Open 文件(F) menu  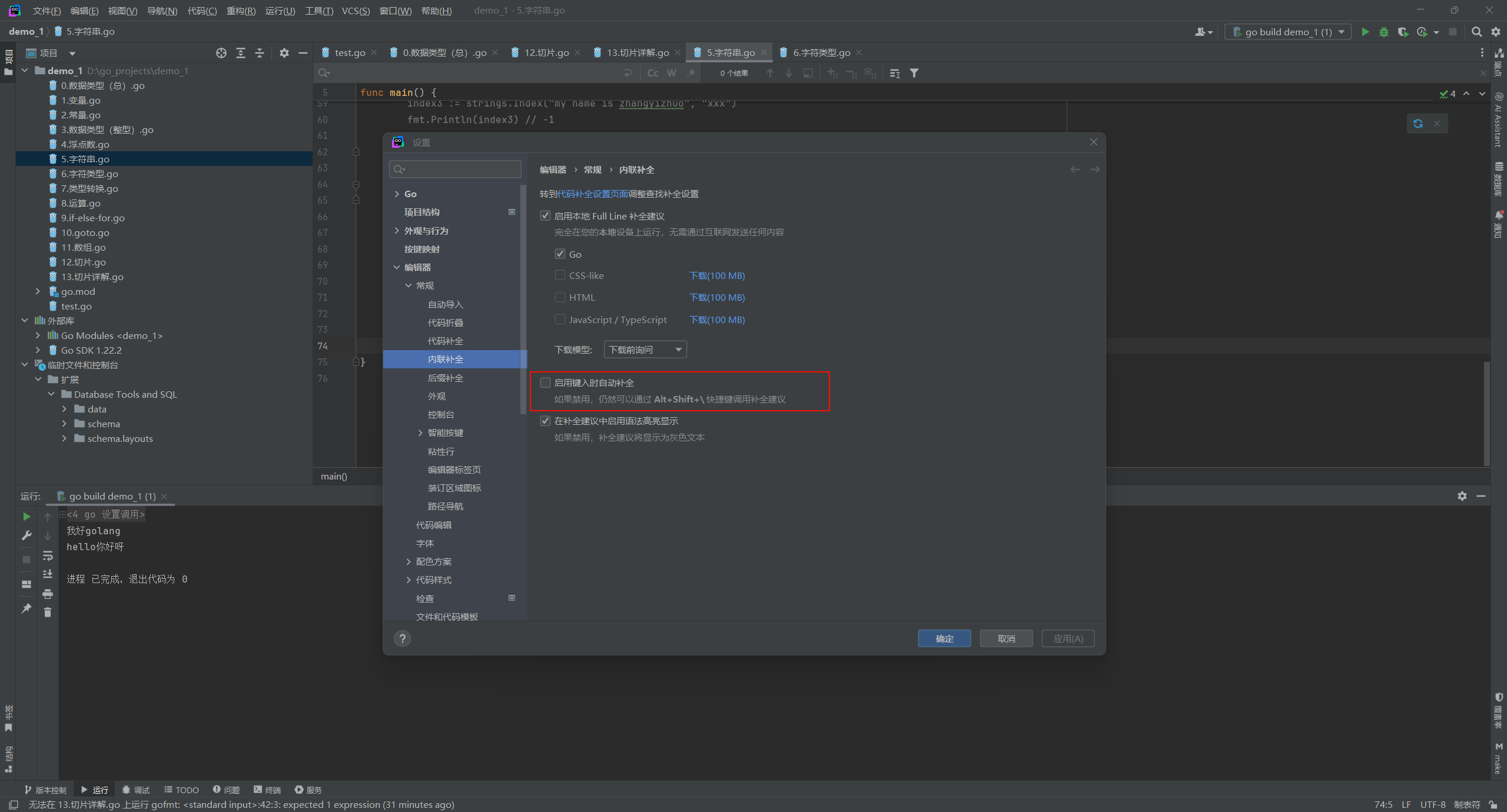(x=47, y=11)
